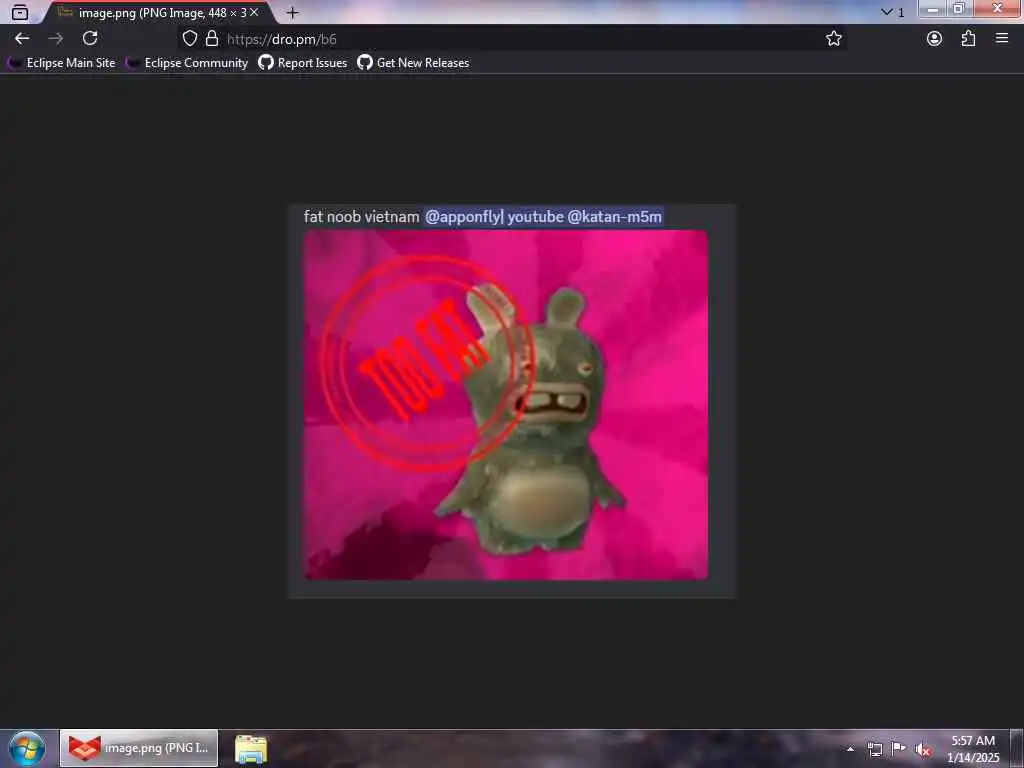Image resolution: width=1024 pixels, height=768 pixels.
Task: Open the Windows Start menu orb
Action: pyautogui.click(x=27, y=748)
